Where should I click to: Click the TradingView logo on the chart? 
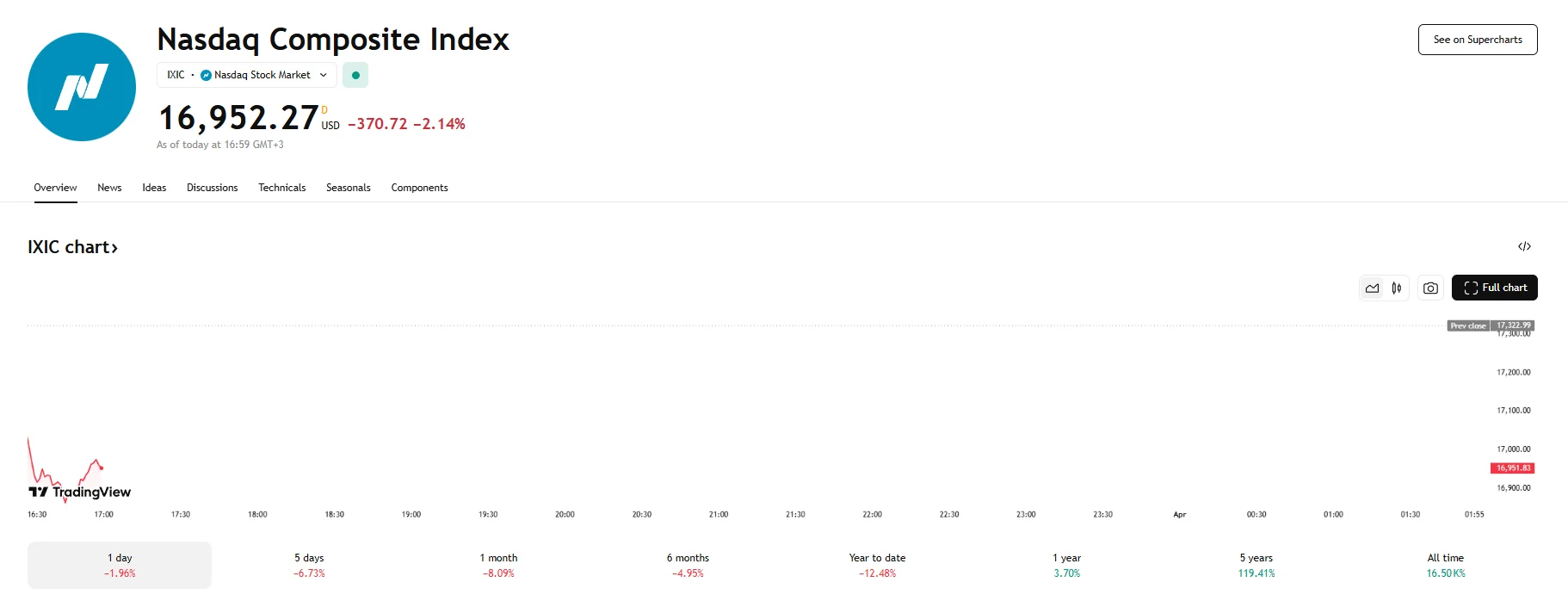point(77,493)
